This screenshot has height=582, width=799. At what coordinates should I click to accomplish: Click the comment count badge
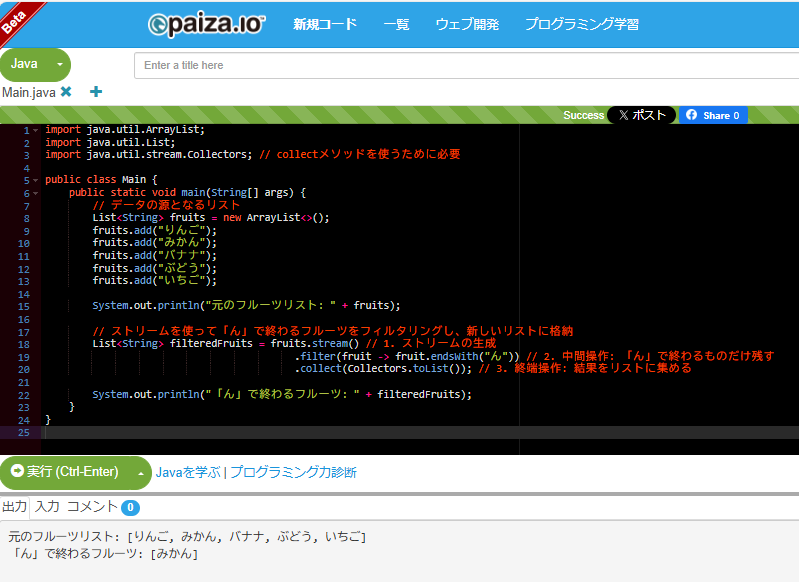pyautogui.click(x=130, y=507)
